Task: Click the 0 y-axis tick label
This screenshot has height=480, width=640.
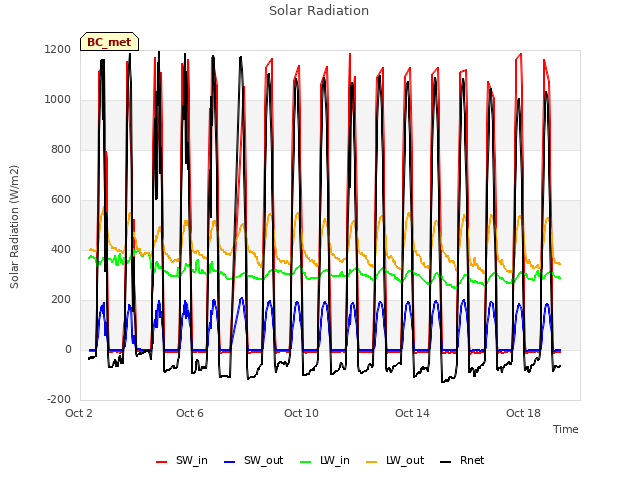Action: [68, 350]
